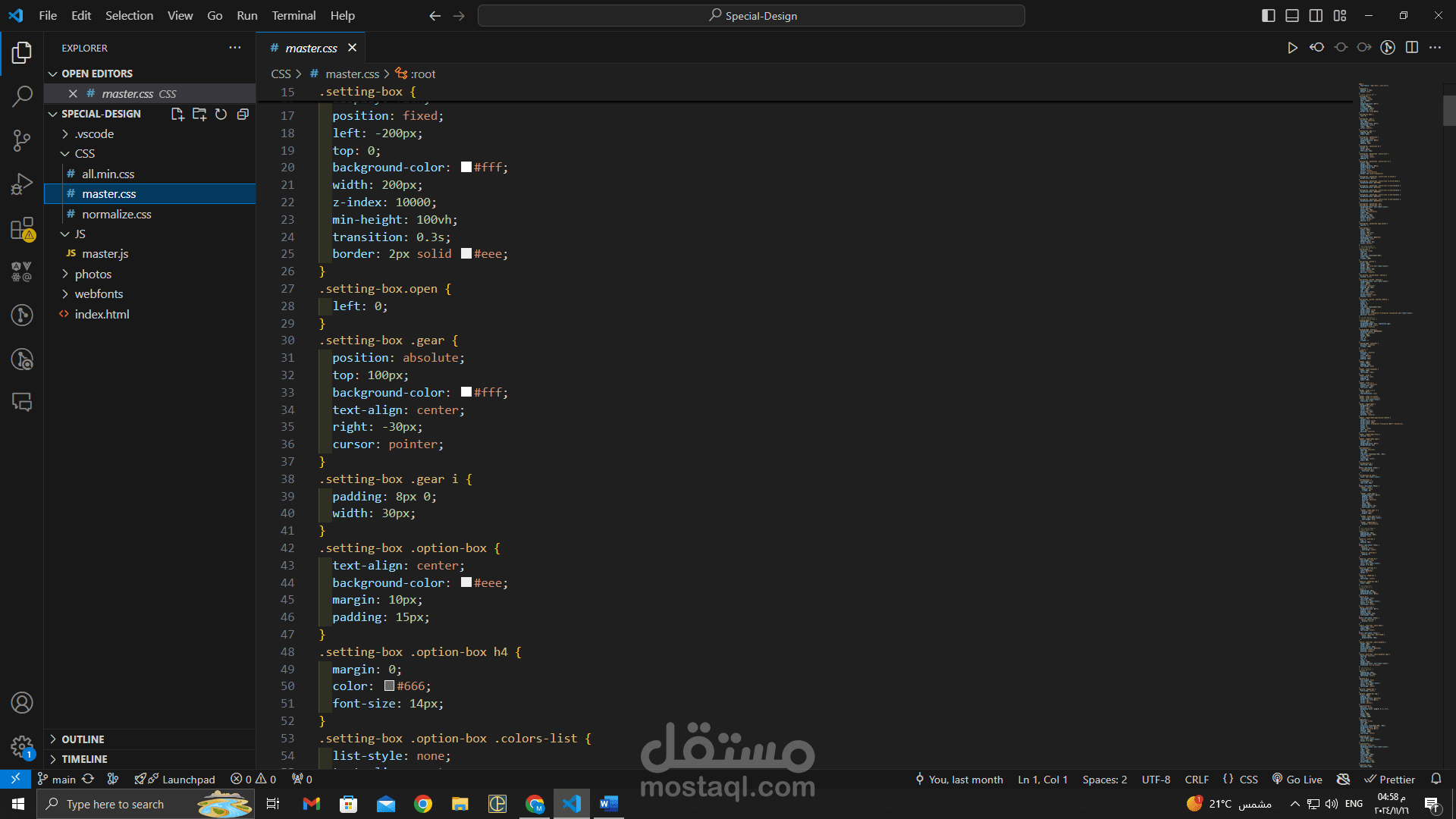Collapse all folders in explorer
This screenshot has height=819, width=1456.
[x=243, y=114]
